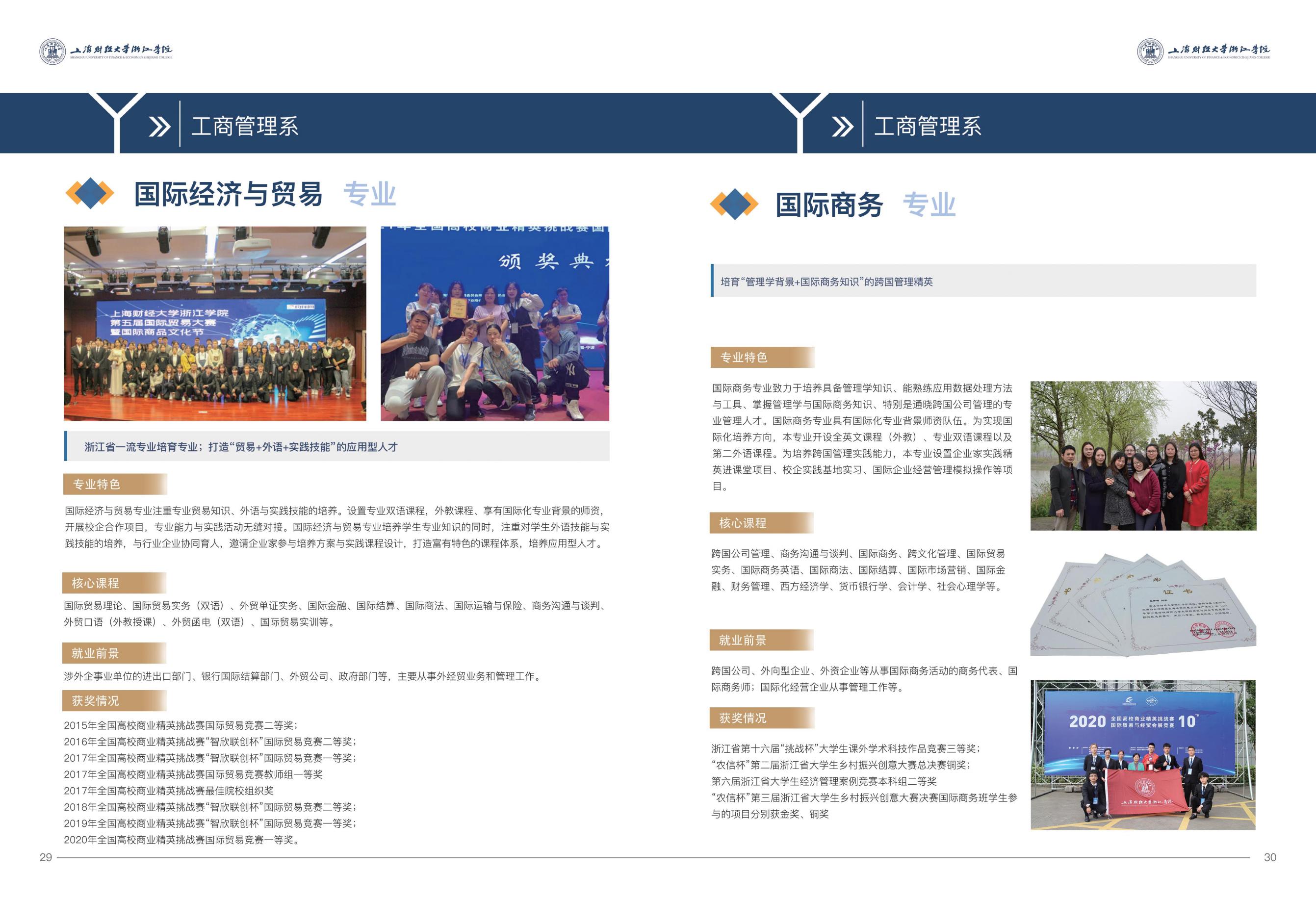Click the university logo at top left
The image size is (1316, 899).
click(52, 51)
